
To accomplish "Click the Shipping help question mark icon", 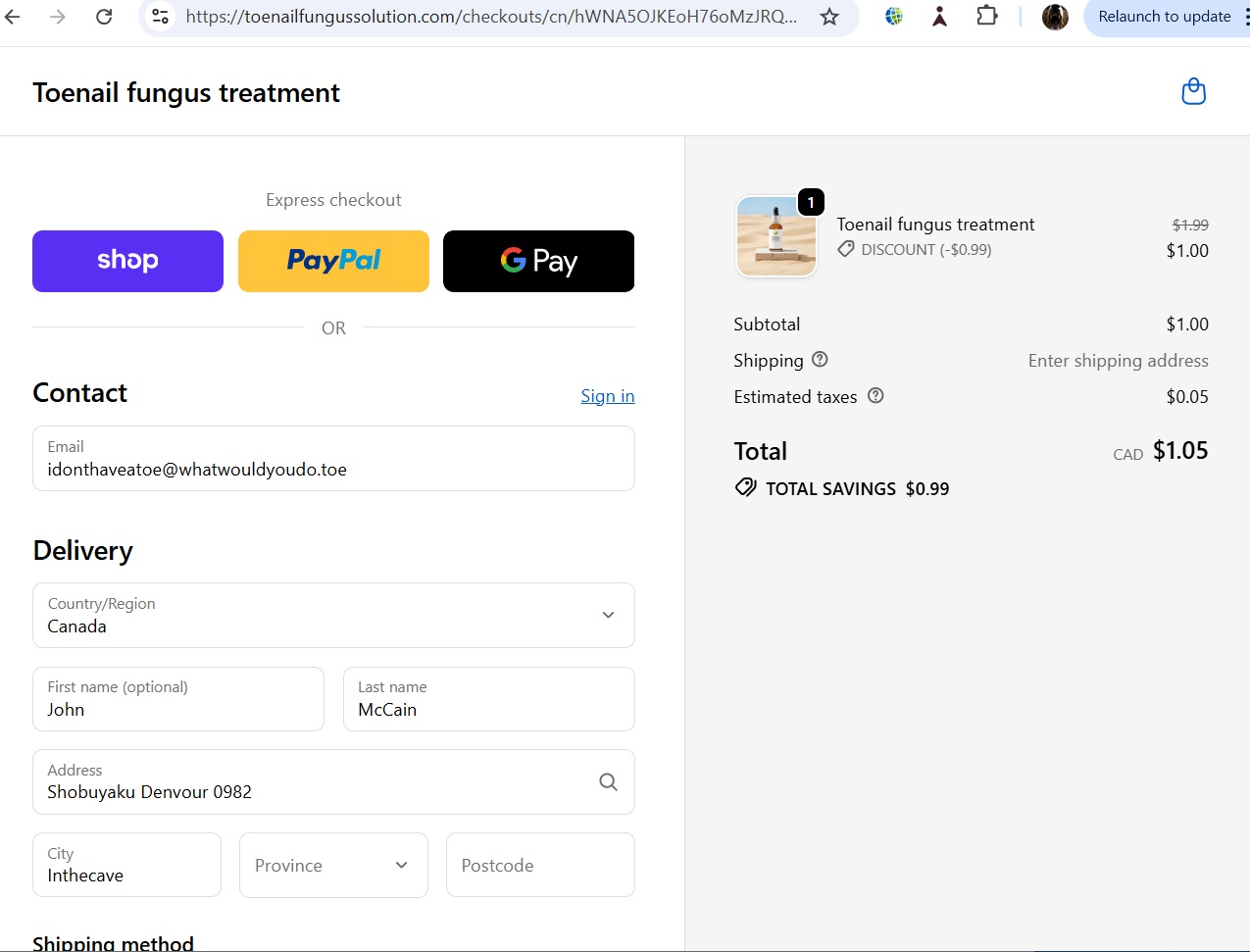I will point(820,360).
